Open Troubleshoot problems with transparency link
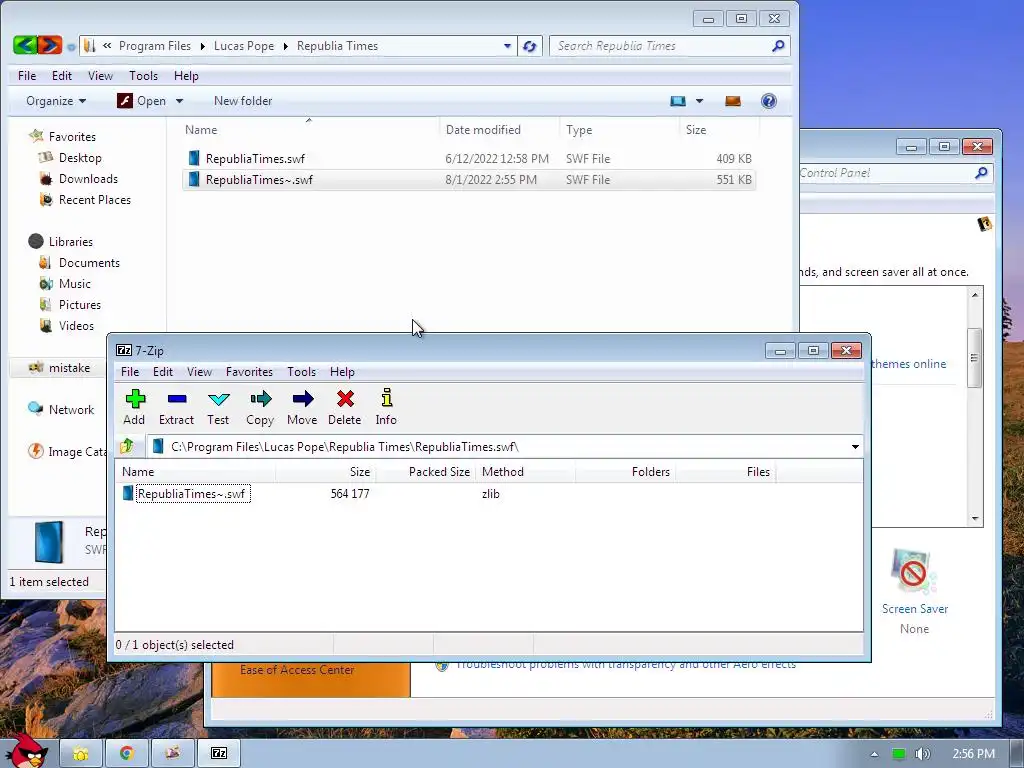 click(x=625, y=666)
